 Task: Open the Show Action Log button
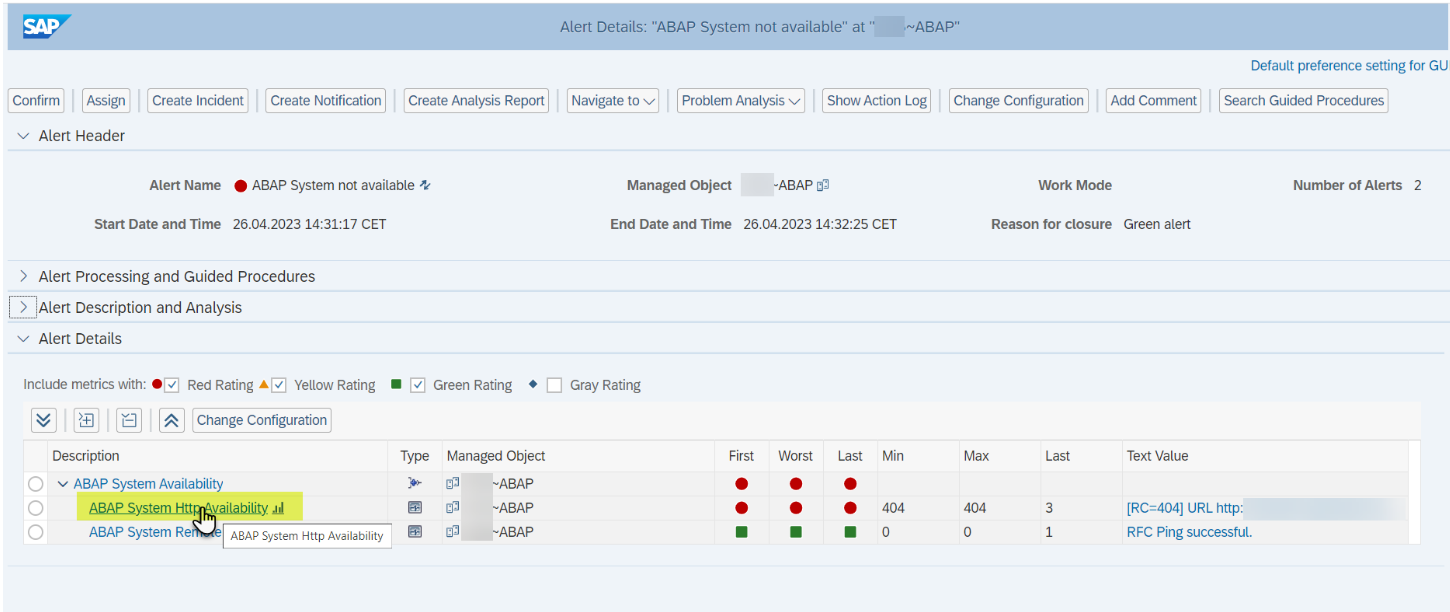point(877,100)
